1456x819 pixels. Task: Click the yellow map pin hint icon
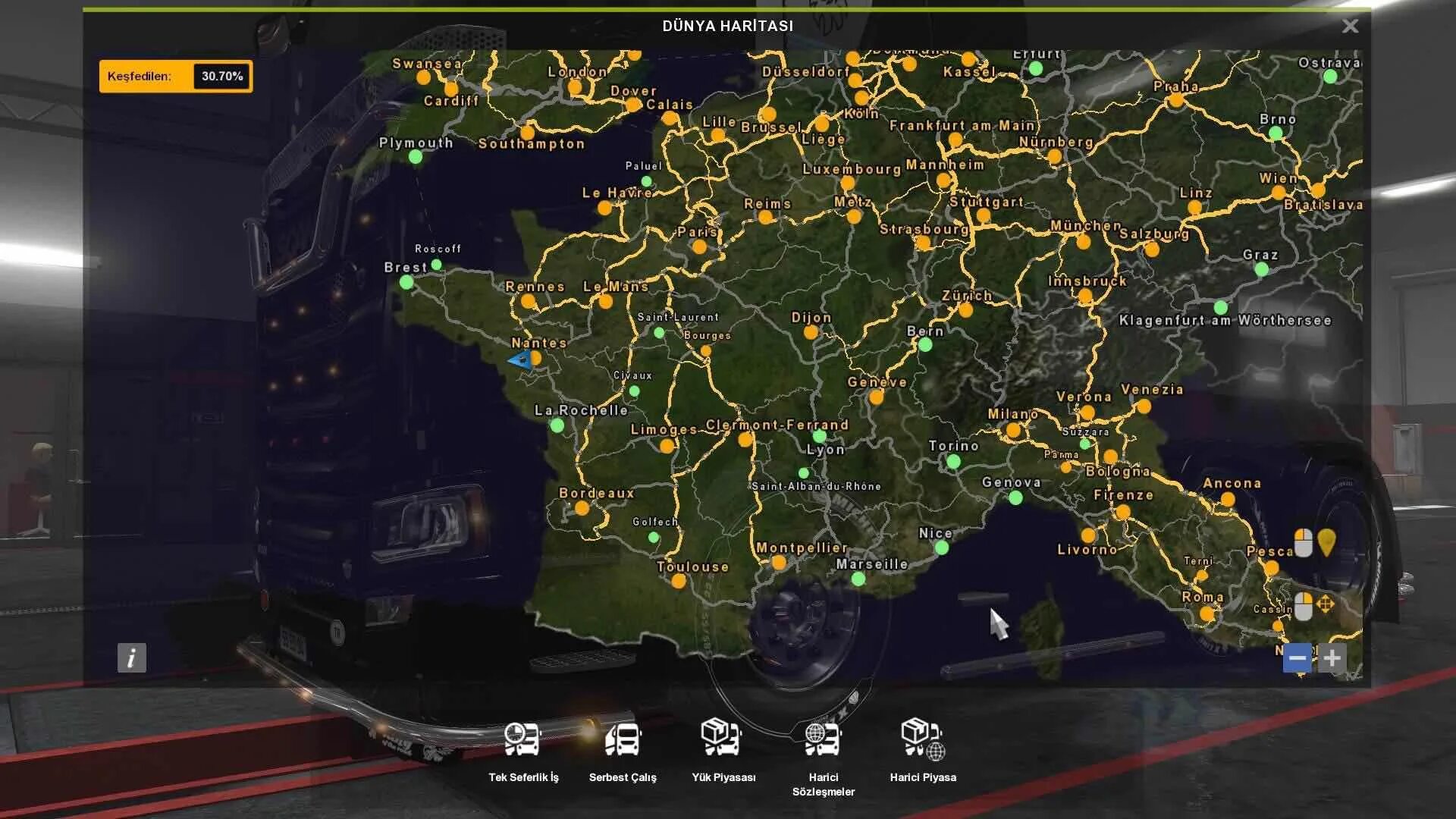coord(1326,543)
